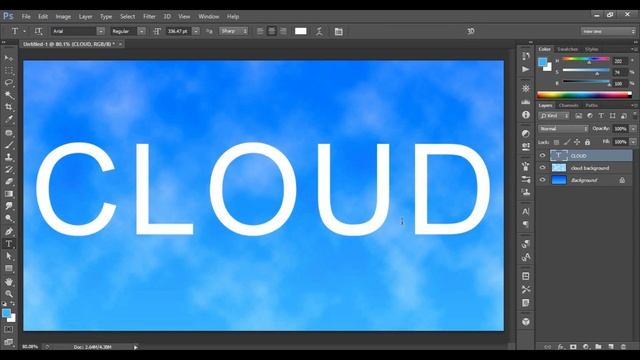Screen dimensions: 640x360
Task: Open the Sharp anti-aliasing dropdown
Action: point(234,31)
